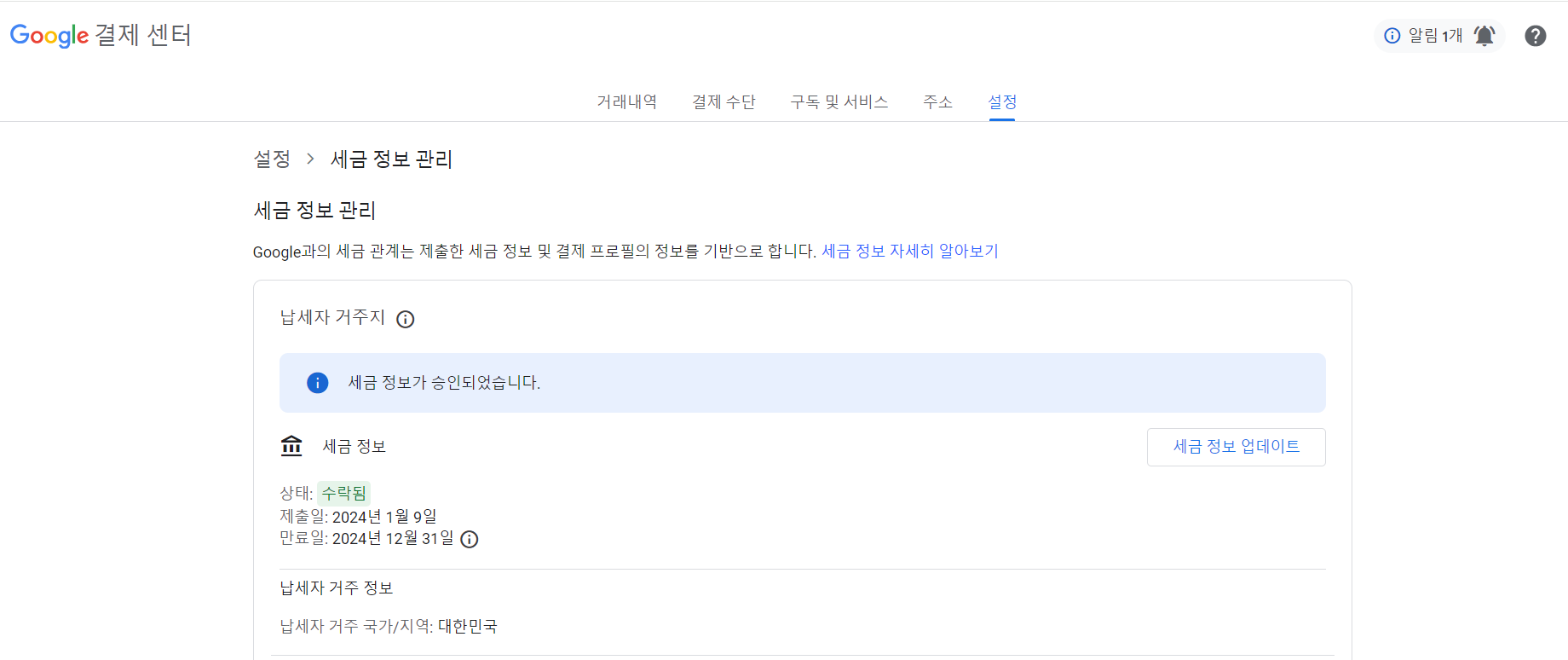Open the 결제 수단 tab
This screenshot has width=1568, height=660.
pos(723,101)
